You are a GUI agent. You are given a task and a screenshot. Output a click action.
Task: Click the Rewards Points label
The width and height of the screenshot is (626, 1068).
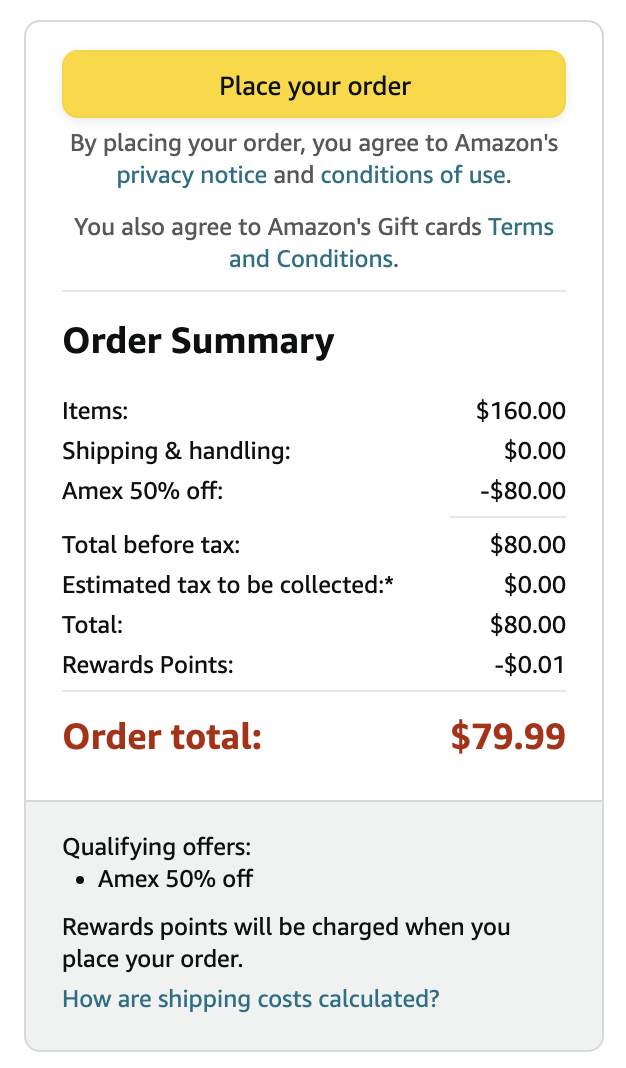pyautogui.click(x=147, y=665)
